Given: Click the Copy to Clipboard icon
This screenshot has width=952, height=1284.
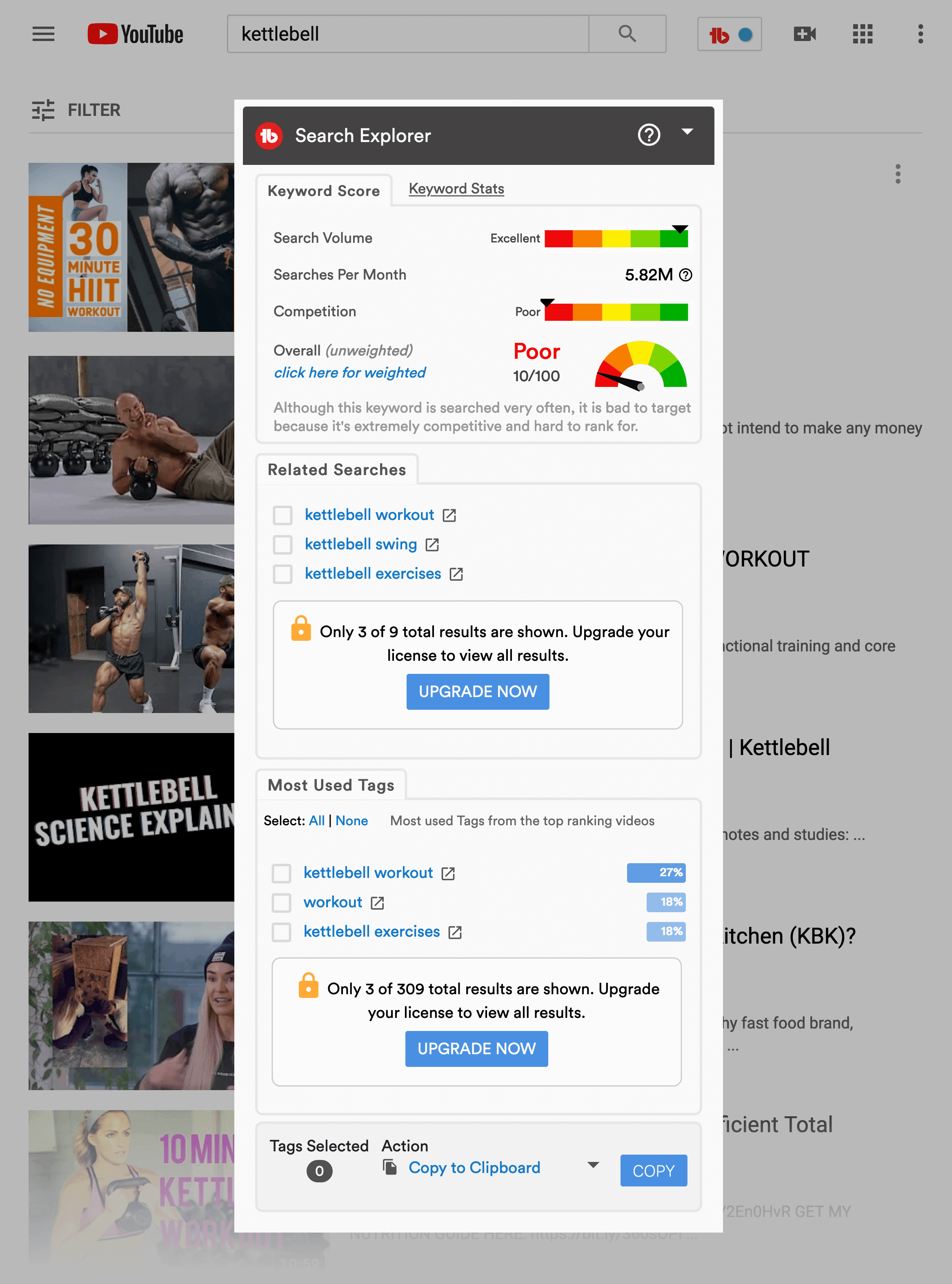Looking at the screenshot, I should click(x=391, y=1169).
